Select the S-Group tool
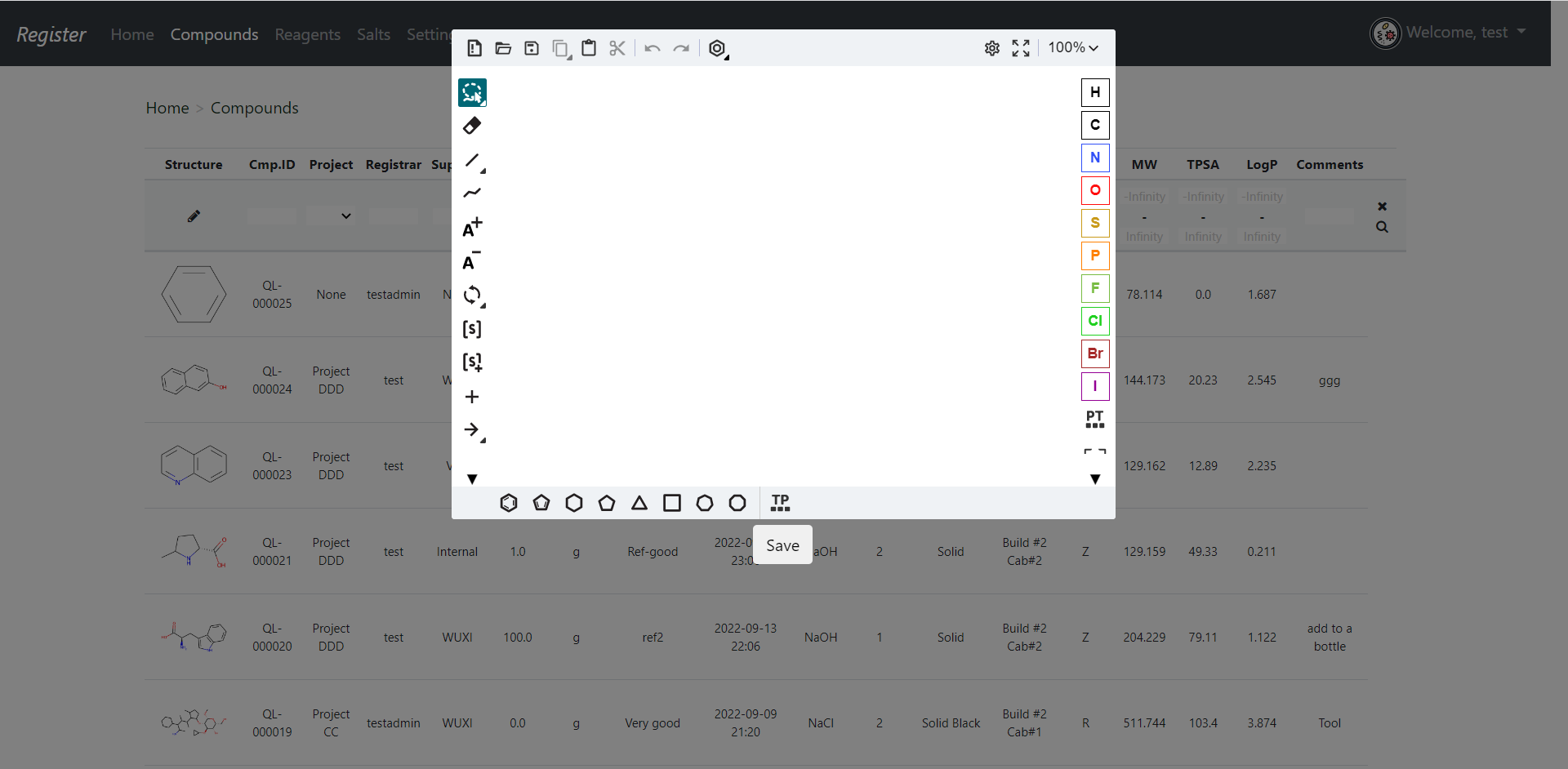 pos(472,329)
